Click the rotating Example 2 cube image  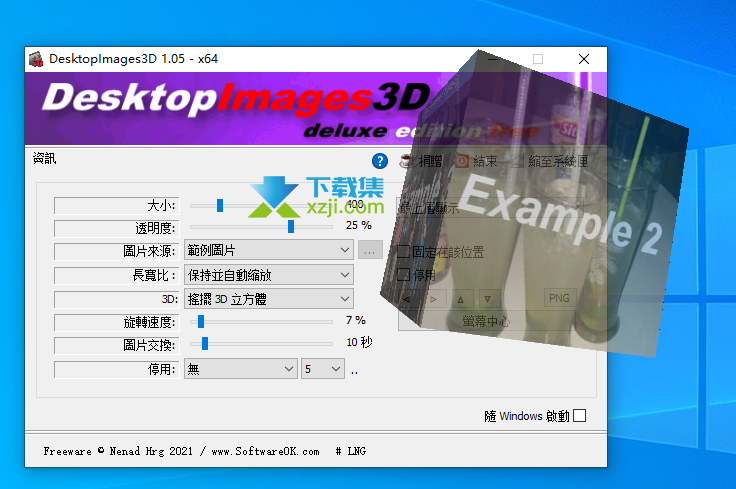point(534,206)
